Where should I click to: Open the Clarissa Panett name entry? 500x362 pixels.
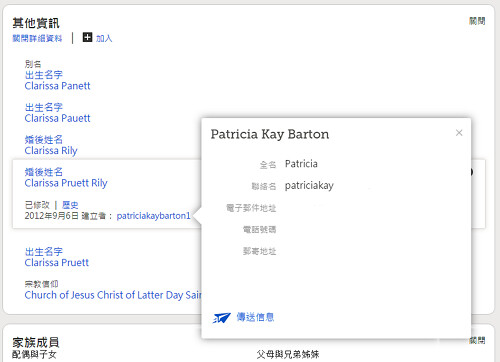[57, 86]
